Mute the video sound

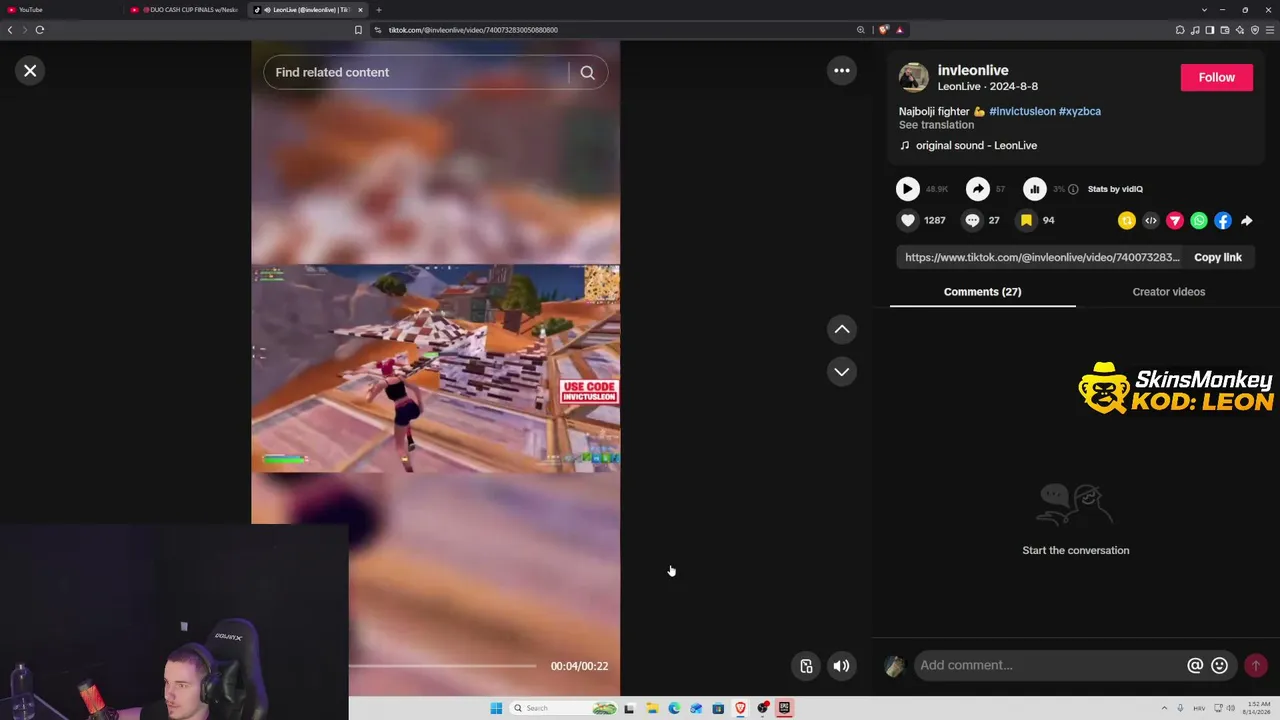pos(842,666)
